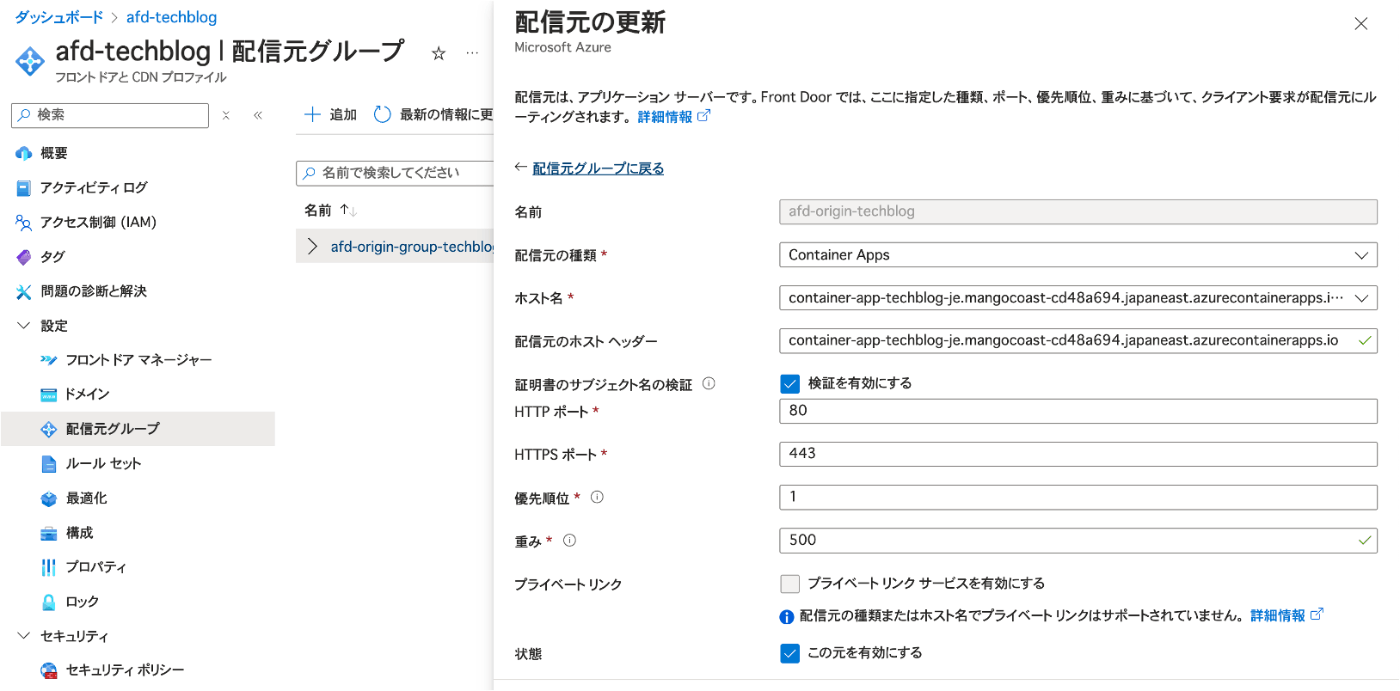1400x691 pixels.
Task: Click the フロントドア マネージャー icon
Action: click(x=49, y=360)
